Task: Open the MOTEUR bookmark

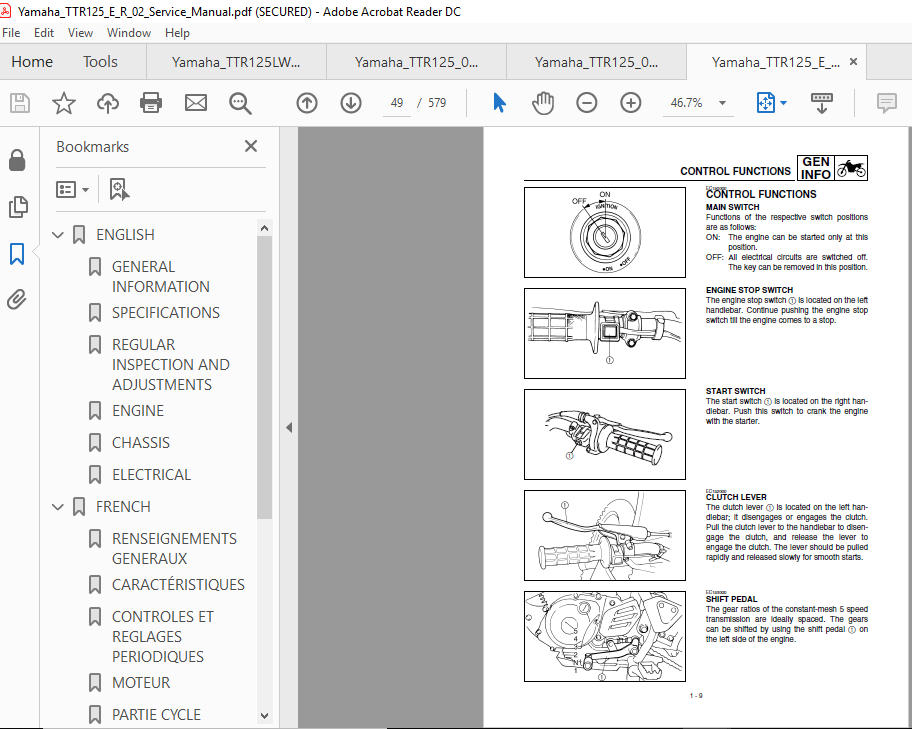Action: (141, 682)
